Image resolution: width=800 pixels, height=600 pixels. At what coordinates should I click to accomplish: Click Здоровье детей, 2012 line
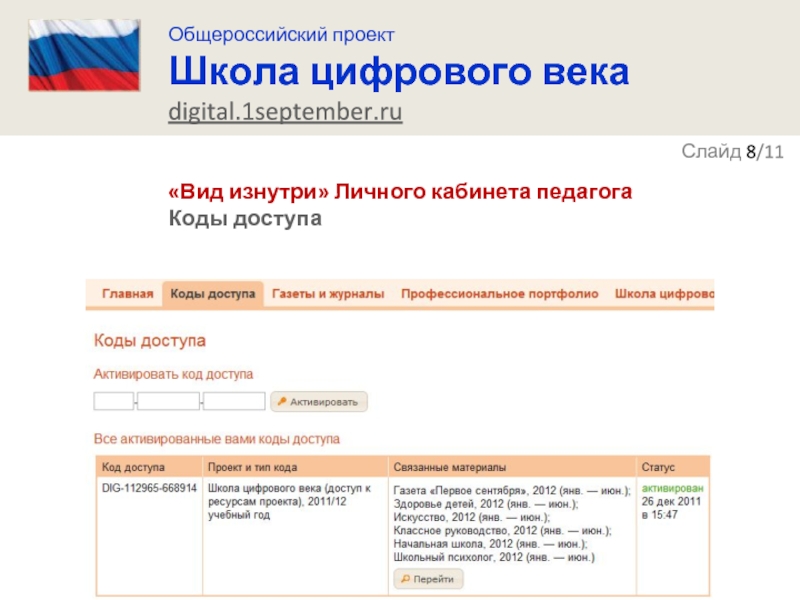click(x=486, y=504)
